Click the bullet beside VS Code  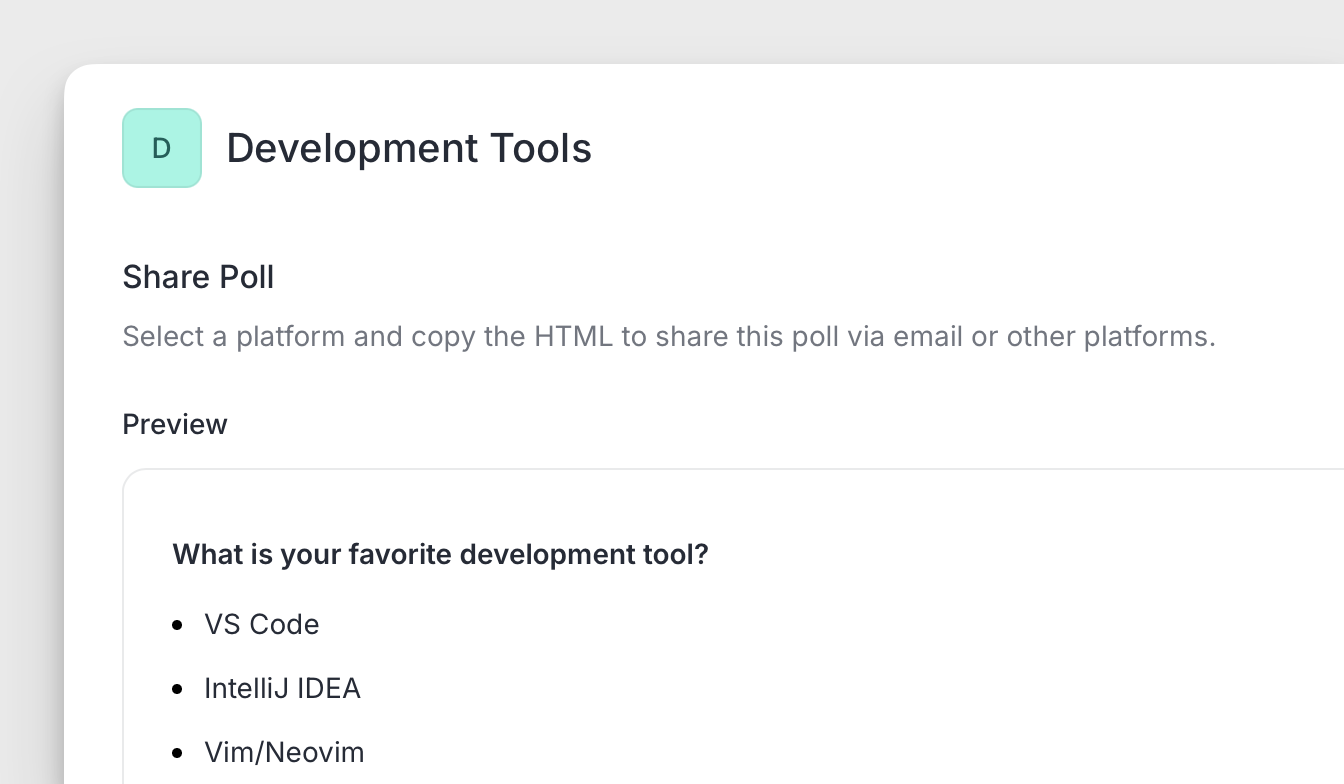178,625
